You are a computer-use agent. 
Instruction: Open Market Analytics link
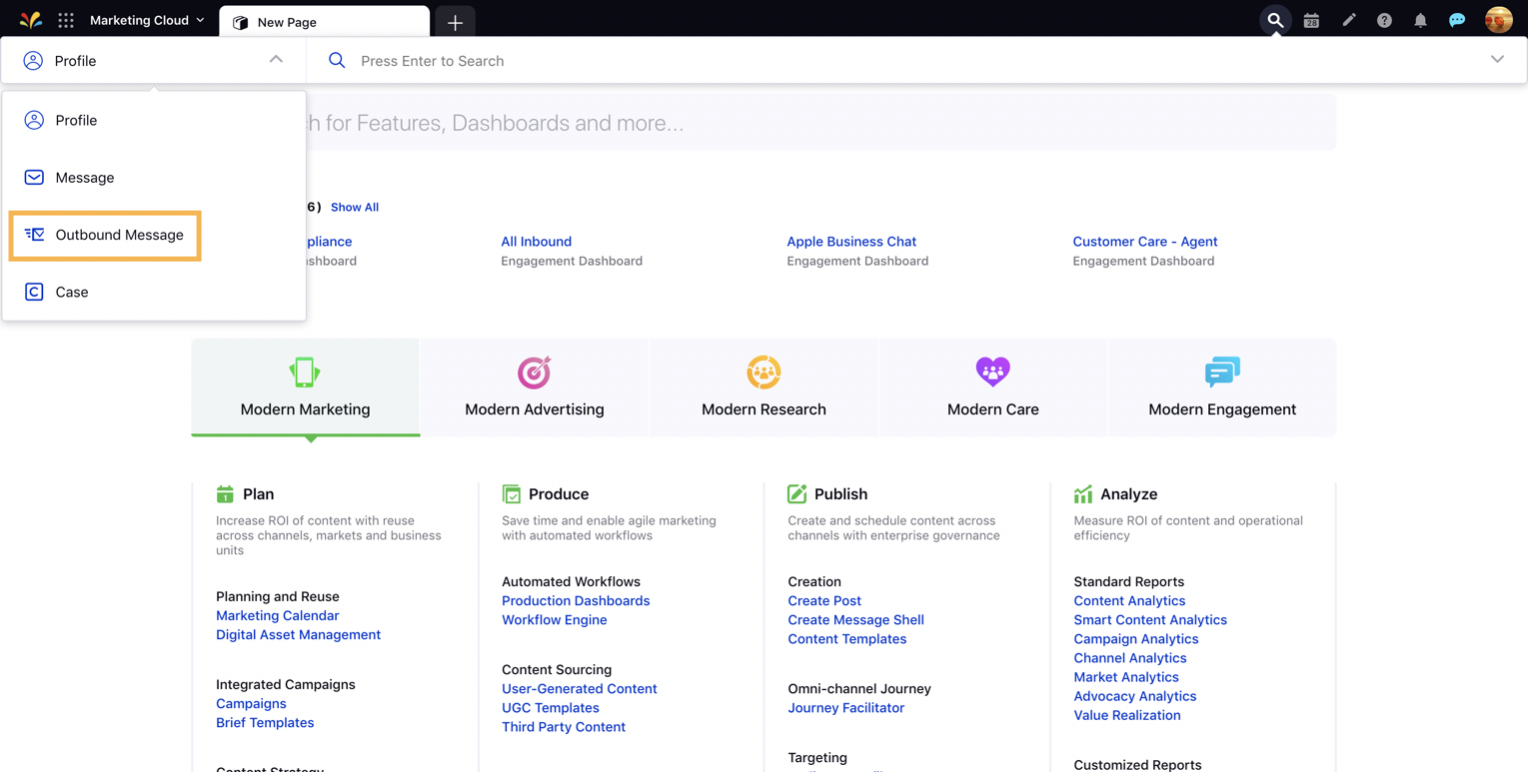tap(1126, 677)
